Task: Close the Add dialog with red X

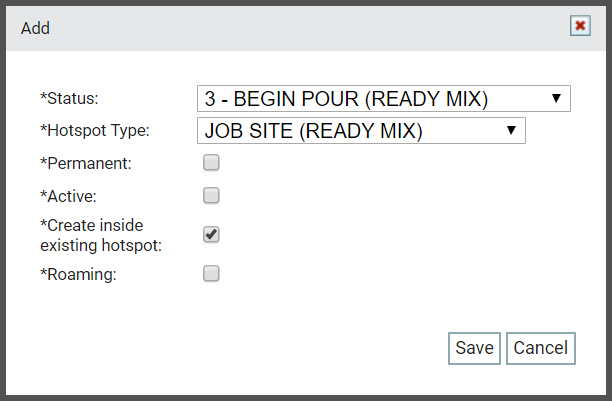Action: pos(580,26)
